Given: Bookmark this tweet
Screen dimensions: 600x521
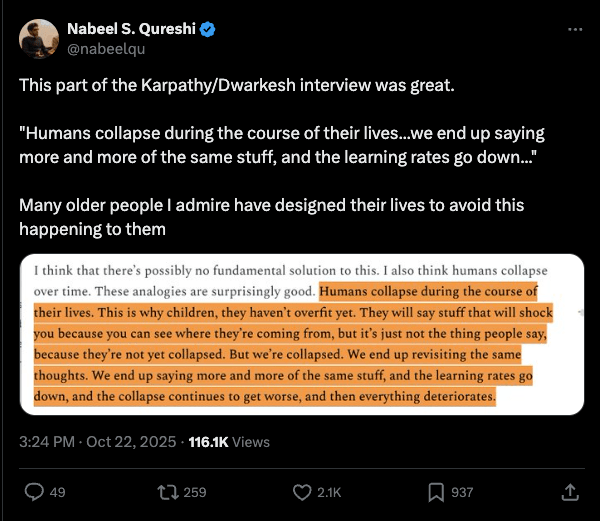Looking at the screenshot, I should 436,491.
